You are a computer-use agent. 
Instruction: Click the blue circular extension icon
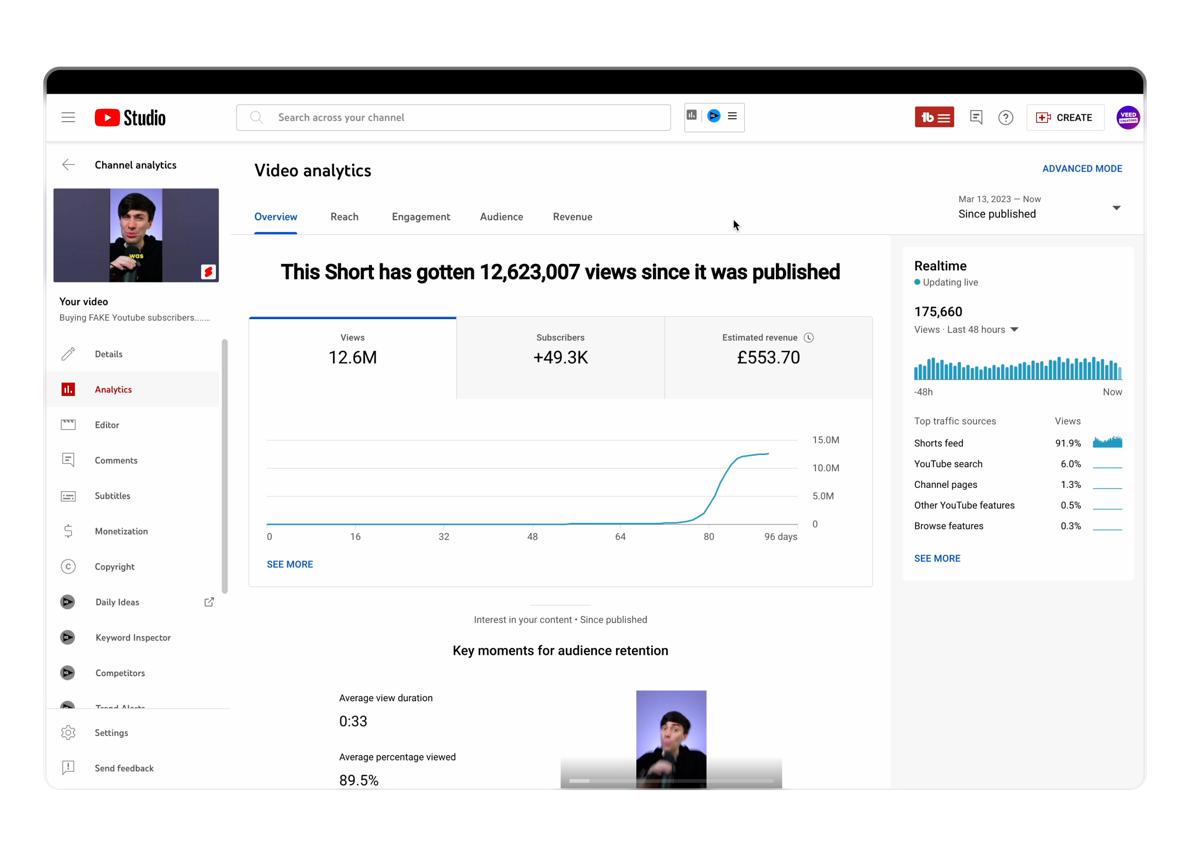pyautogui.click(x=714, y=116)
